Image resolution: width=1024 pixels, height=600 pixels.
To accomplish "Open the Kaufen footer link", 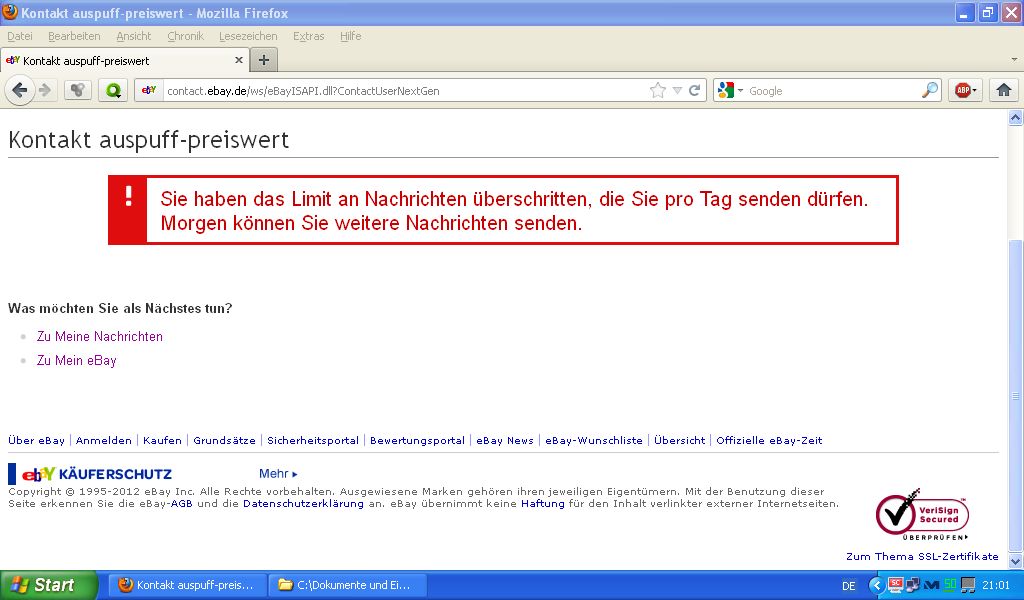I will tap(163, 441).
